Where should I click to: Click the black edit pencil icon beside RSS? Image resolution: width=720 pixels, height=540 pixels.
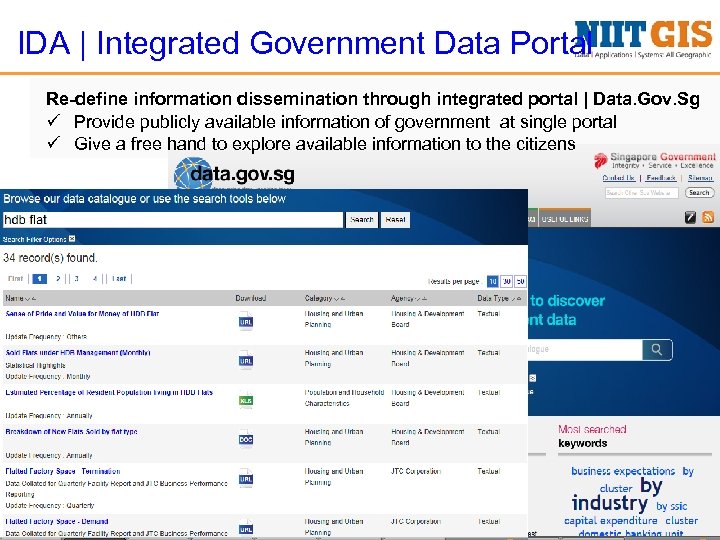point(690,217)
